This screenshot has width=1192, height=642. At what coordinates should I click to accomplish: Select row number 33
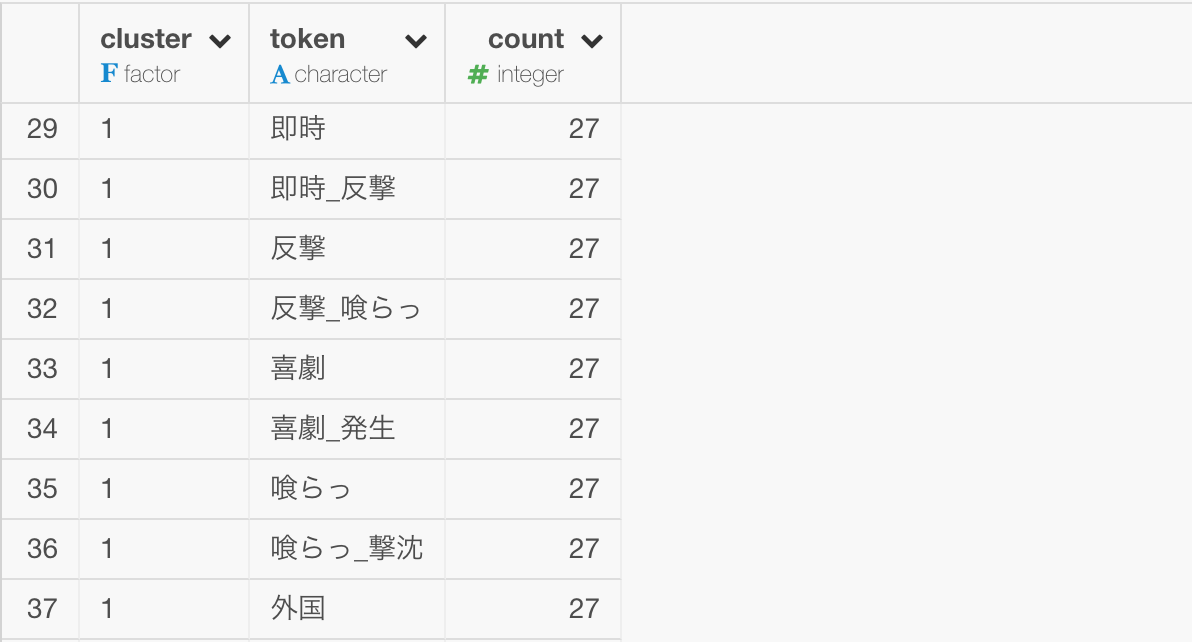42,369
